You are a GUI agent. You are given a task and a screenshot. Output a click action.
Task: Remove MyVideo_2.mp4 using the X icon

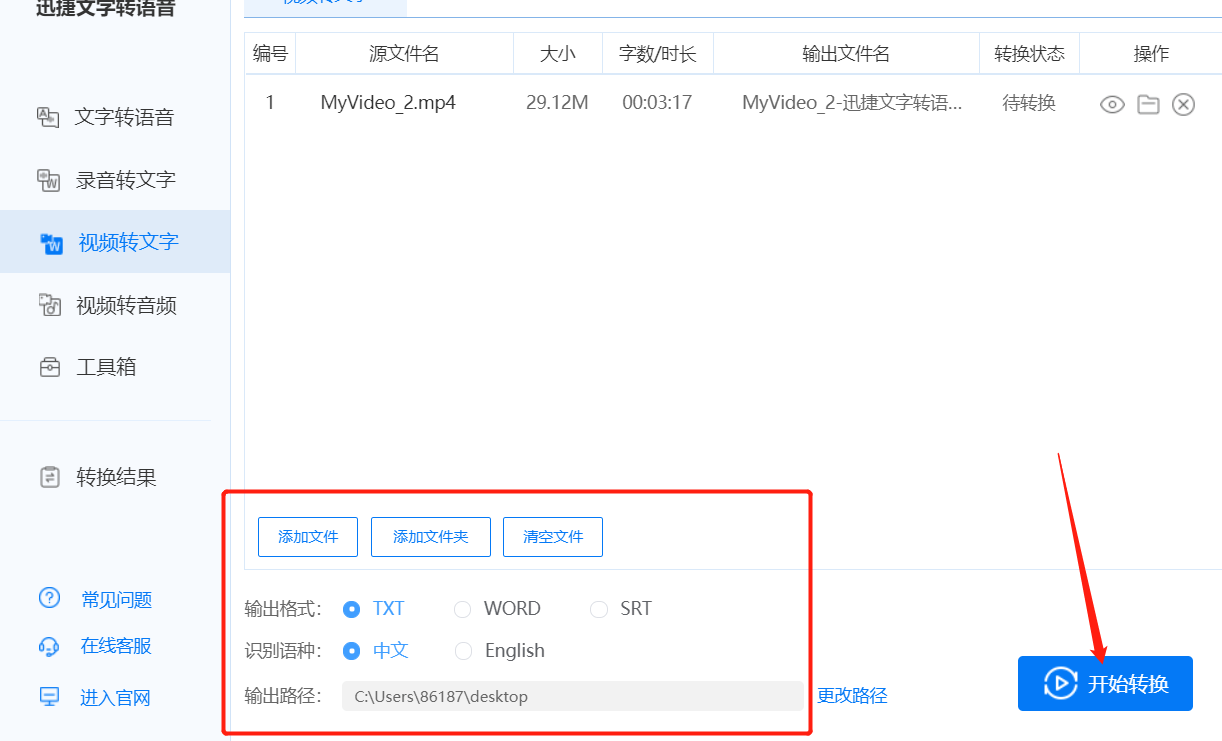click(1183, 104)
